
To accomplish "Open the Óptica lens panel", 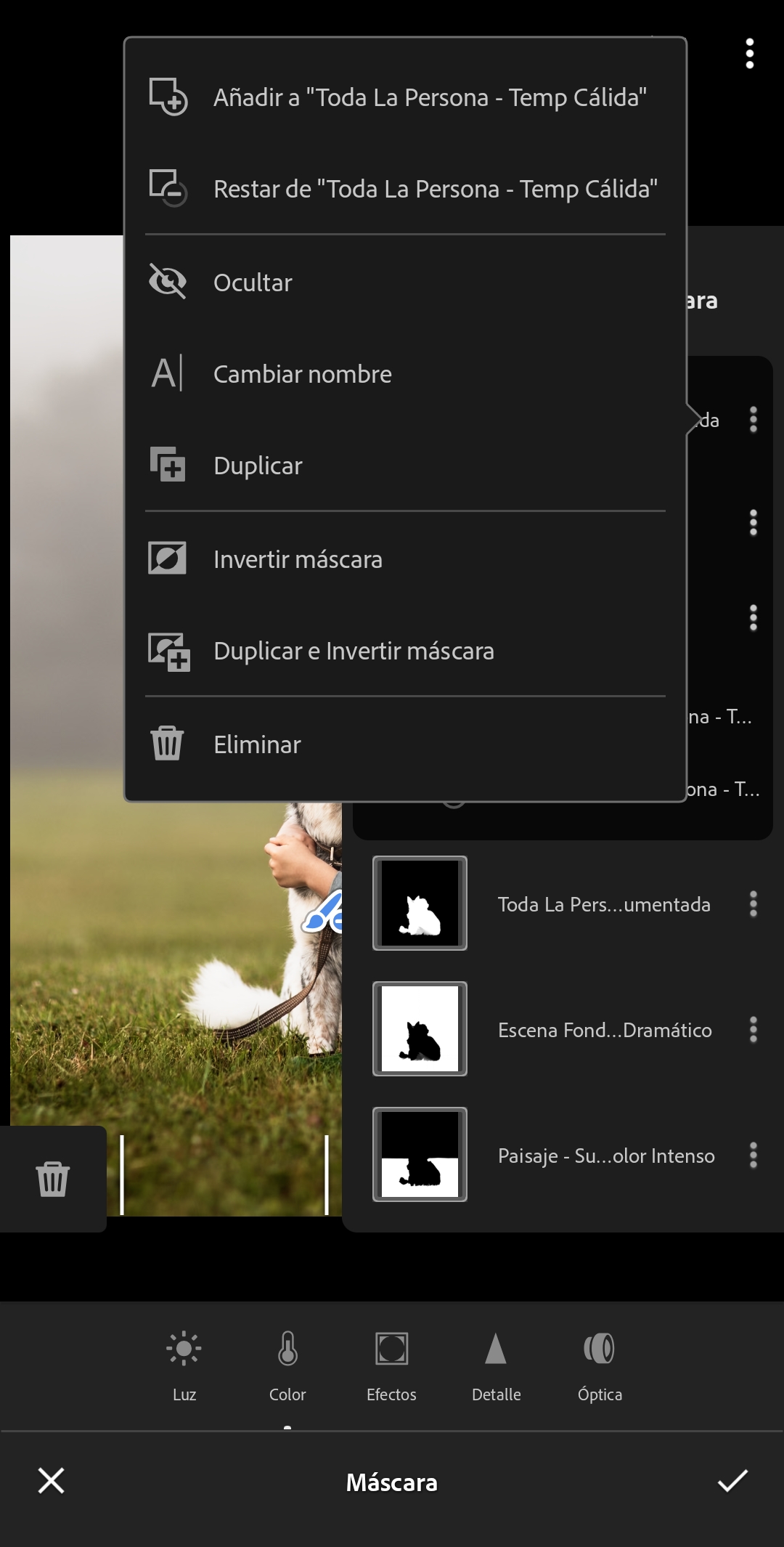I will pos(600,1365).
